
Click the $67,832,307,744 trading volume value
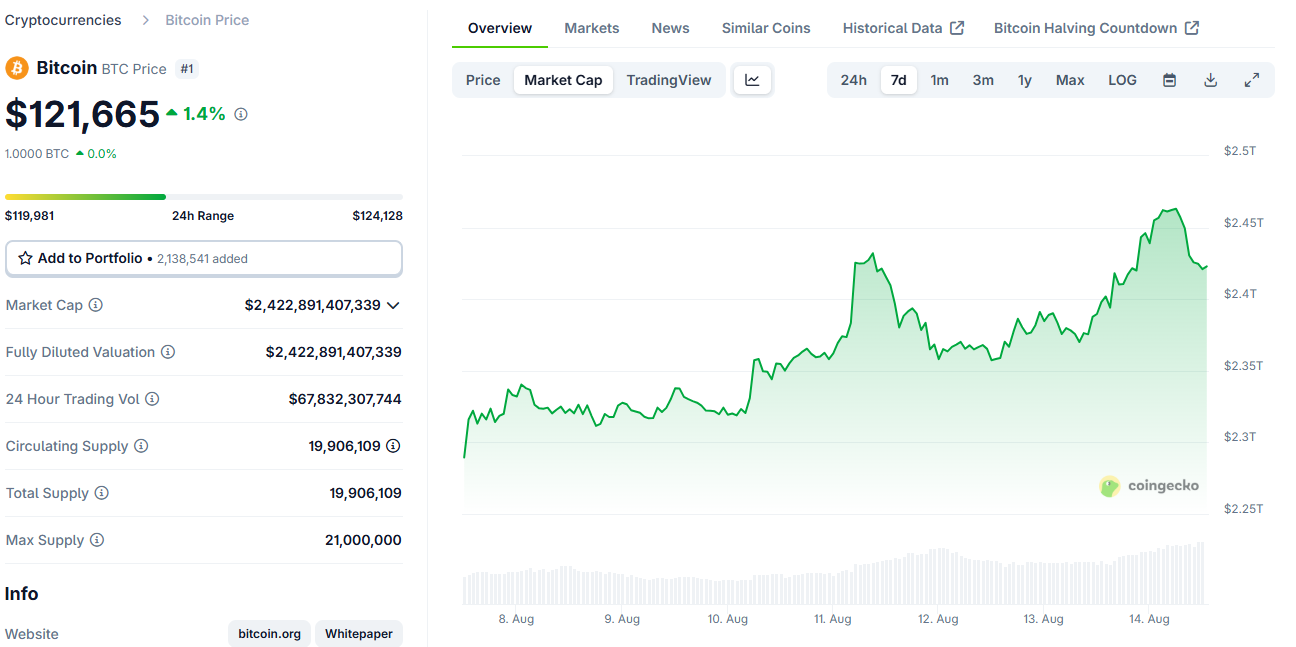click(345, 399)
